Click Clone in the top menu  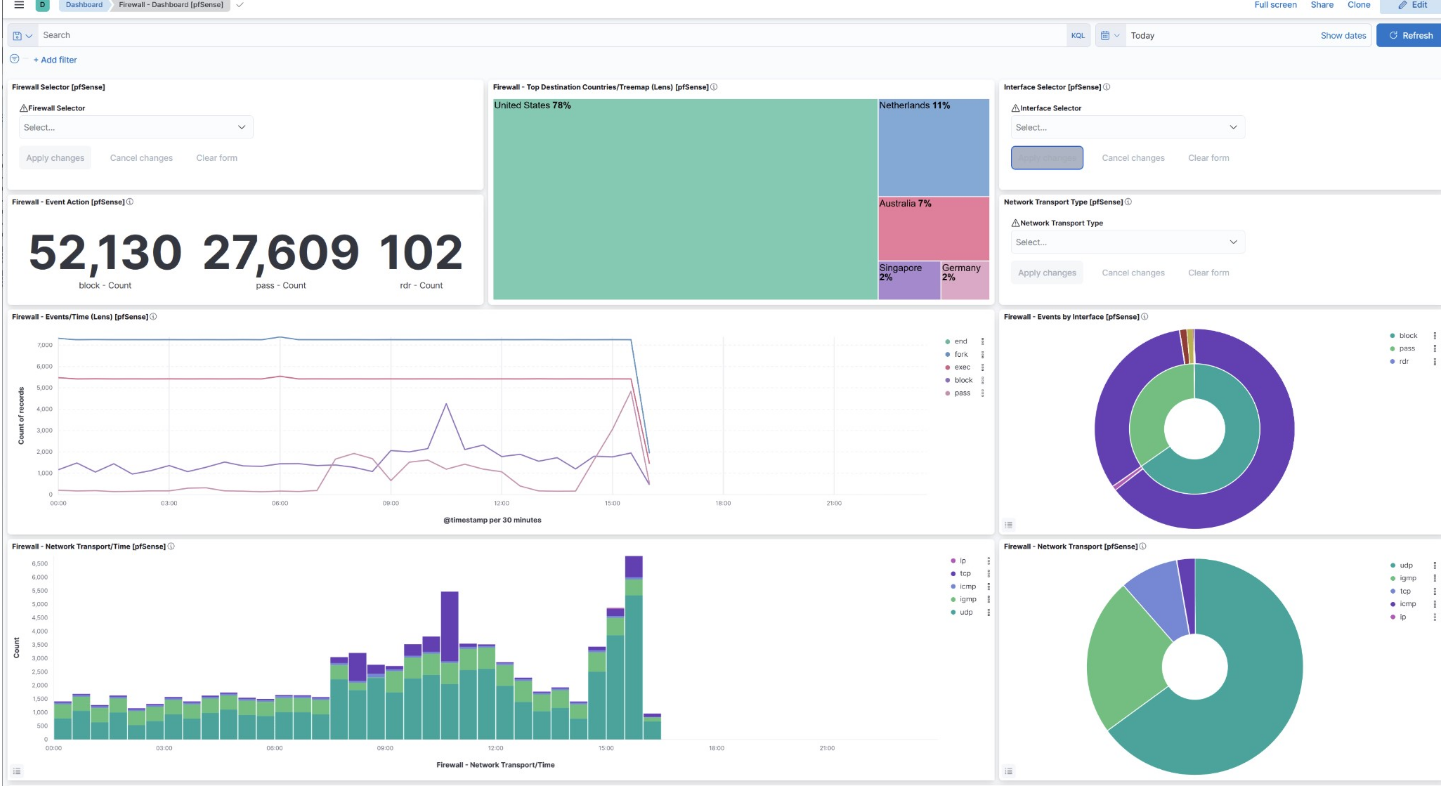point(1359,5)
